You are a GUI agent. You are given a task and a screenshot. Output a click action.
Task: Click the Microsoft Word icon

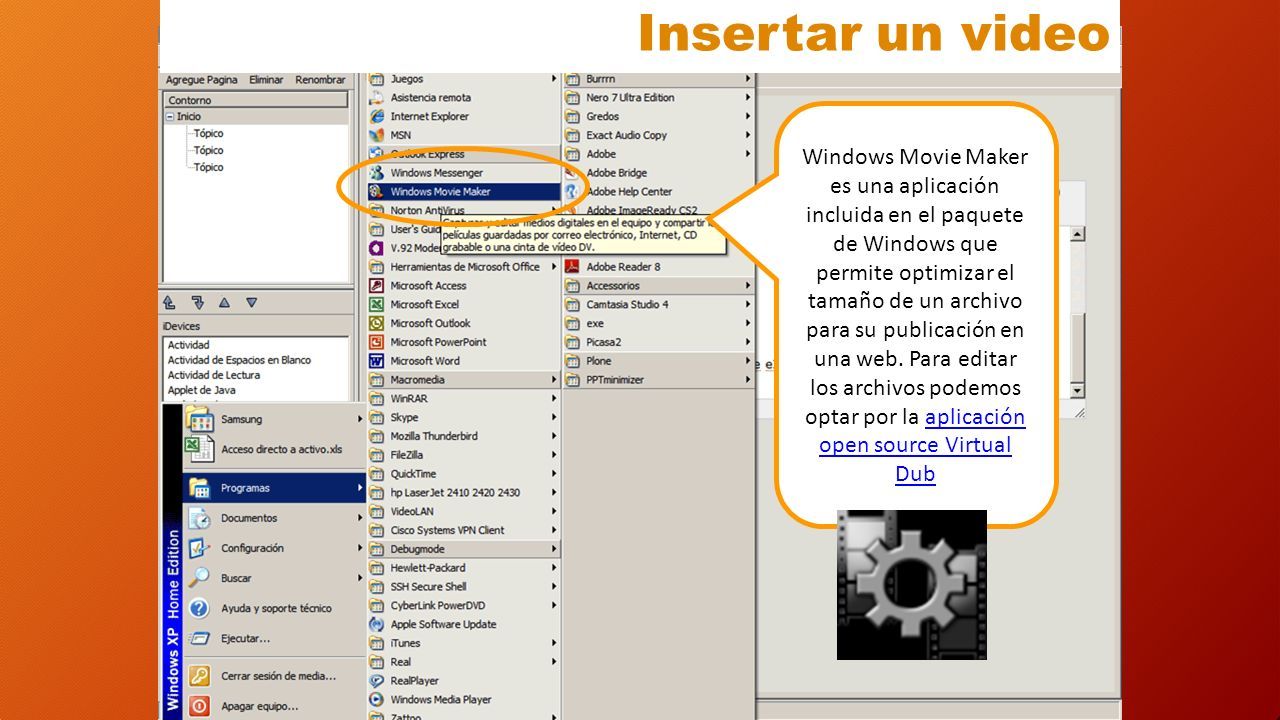pos(377,361)
